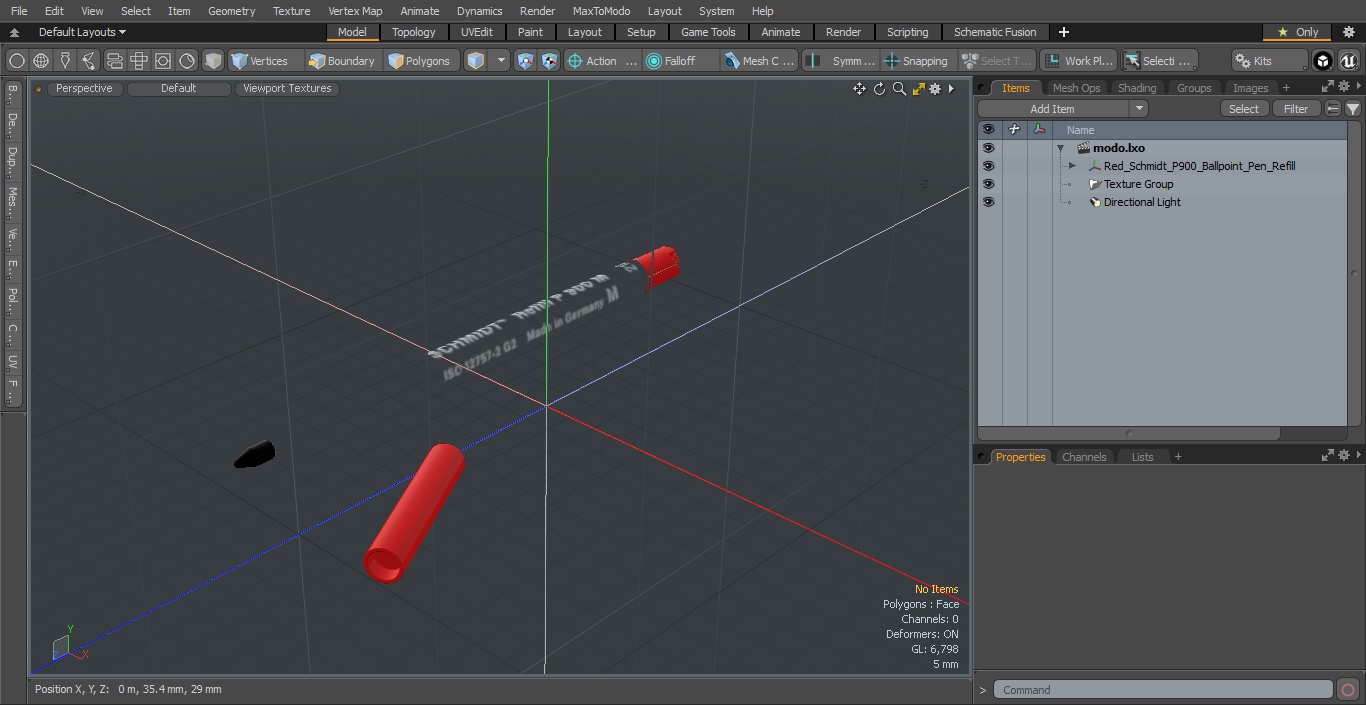Collapse the modo.lxo scene tree
This screenshot has height=705, width=1366.
point(1060,148)
